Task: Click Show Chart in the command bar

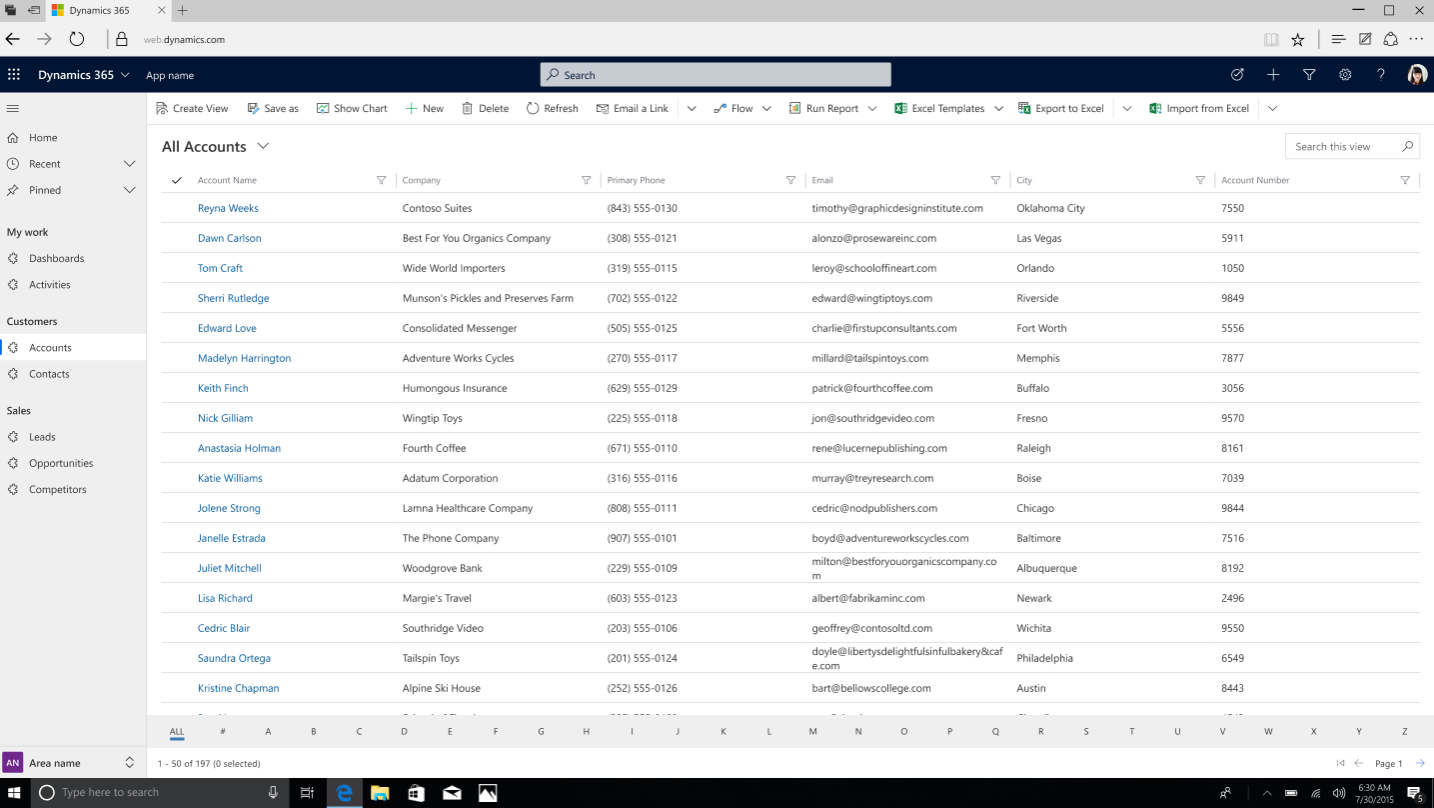Action: (x=351, y=108)
